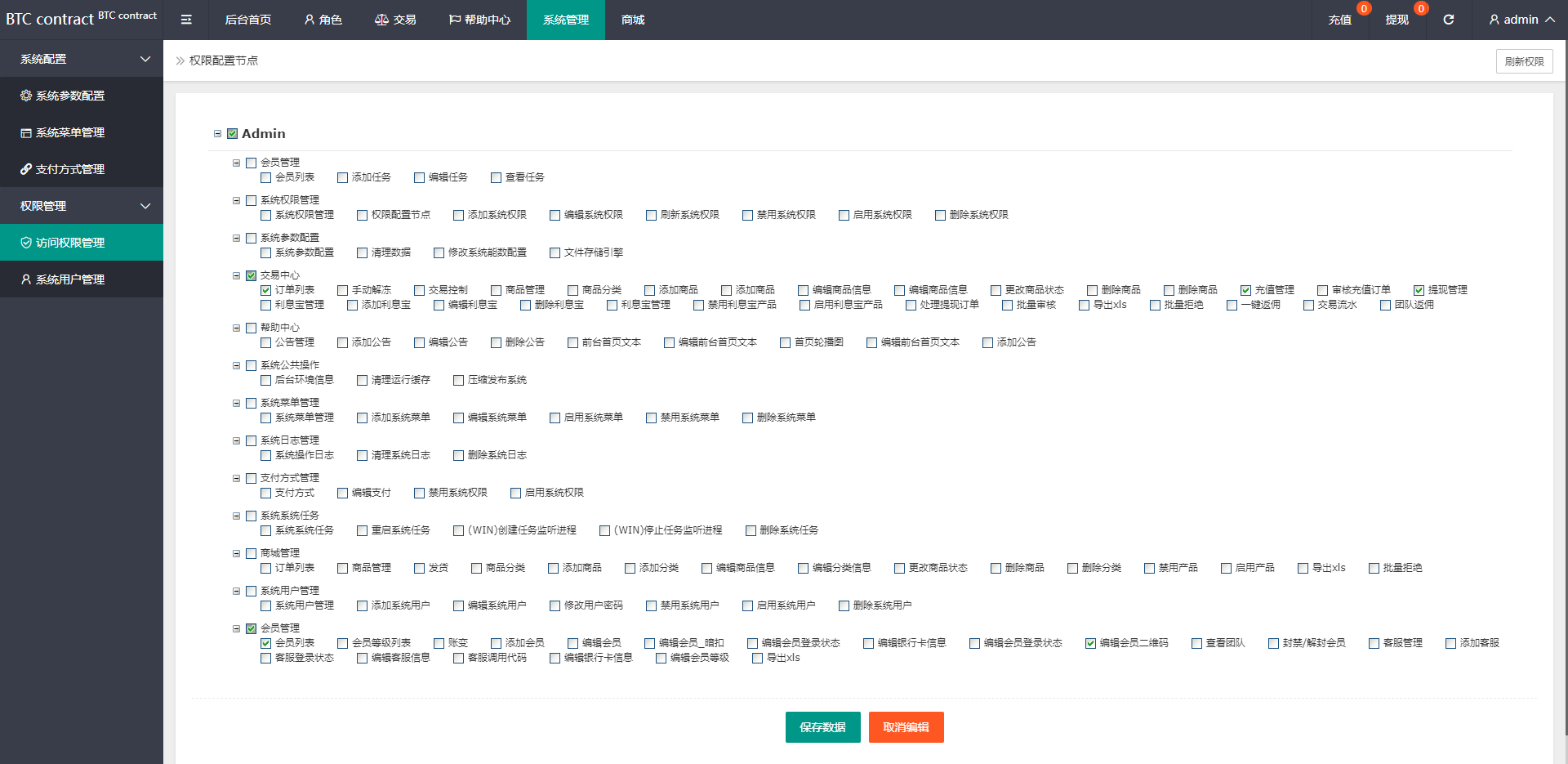Open 系统参数配置 in the sidebar
Screen dimensions: 1568x764
(82, 96)
